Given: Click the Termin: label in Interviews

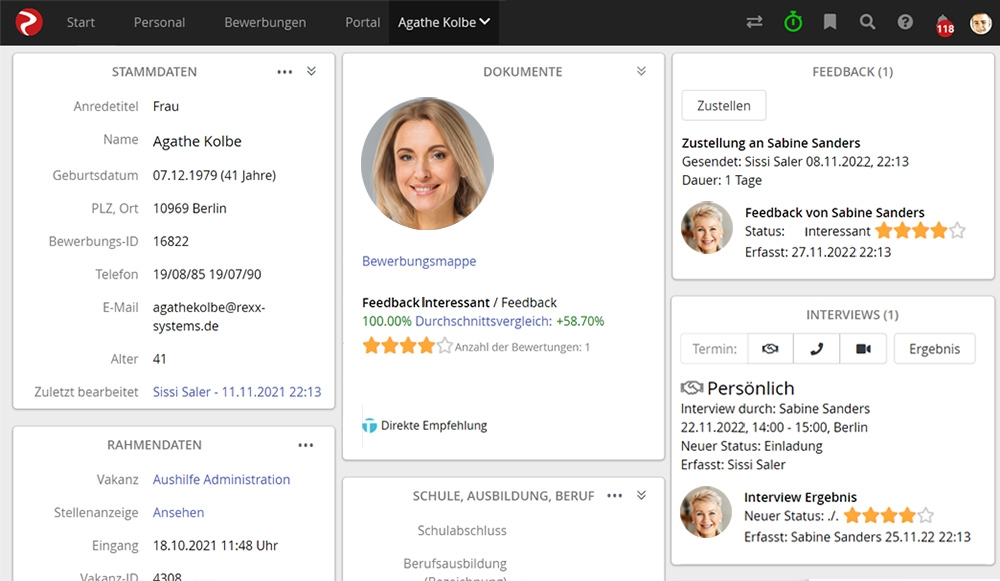Looking at the screenshot, I should point(714,349).
